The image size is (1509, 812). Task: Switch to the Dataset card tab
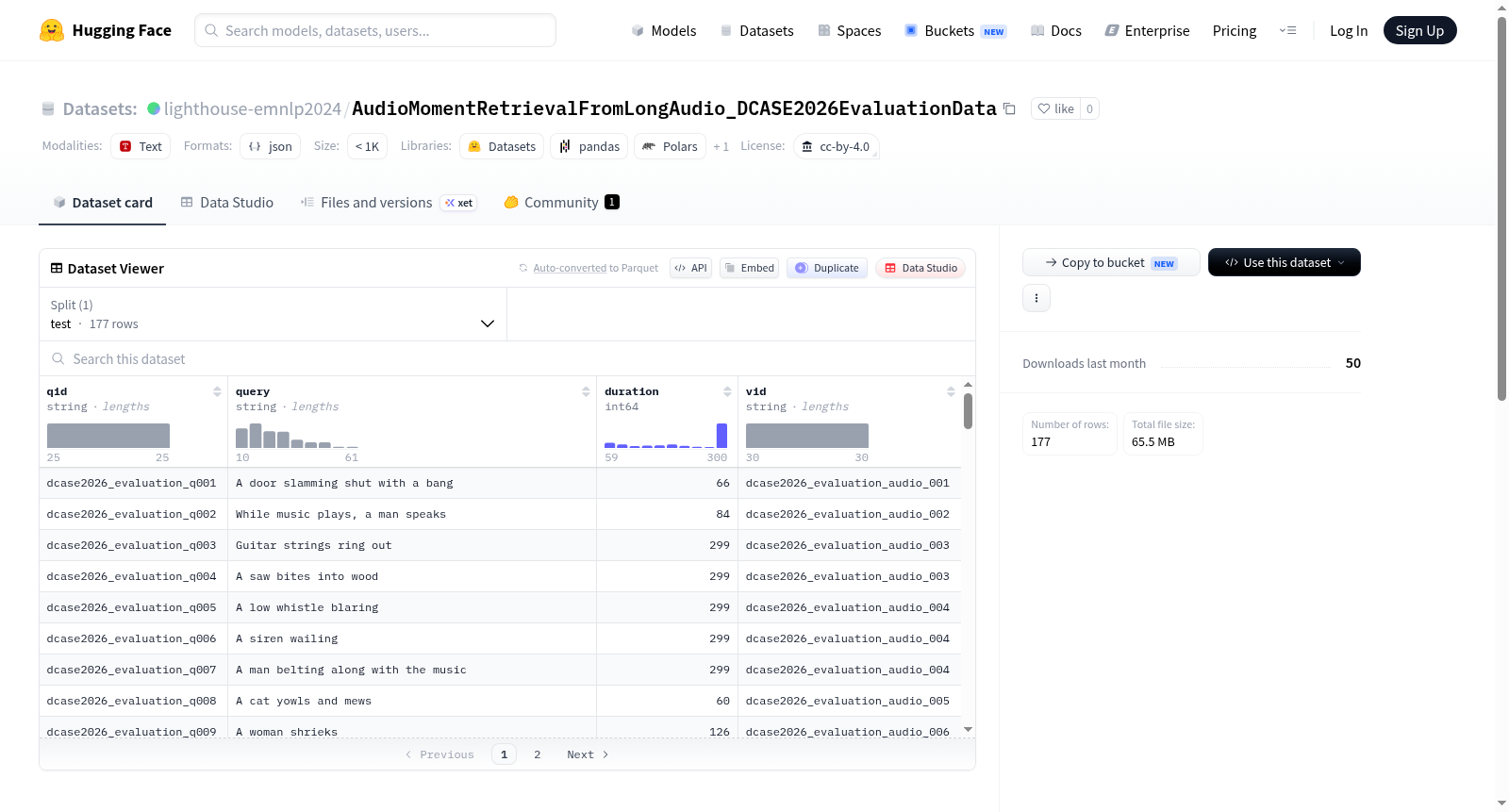pos(102,202)
